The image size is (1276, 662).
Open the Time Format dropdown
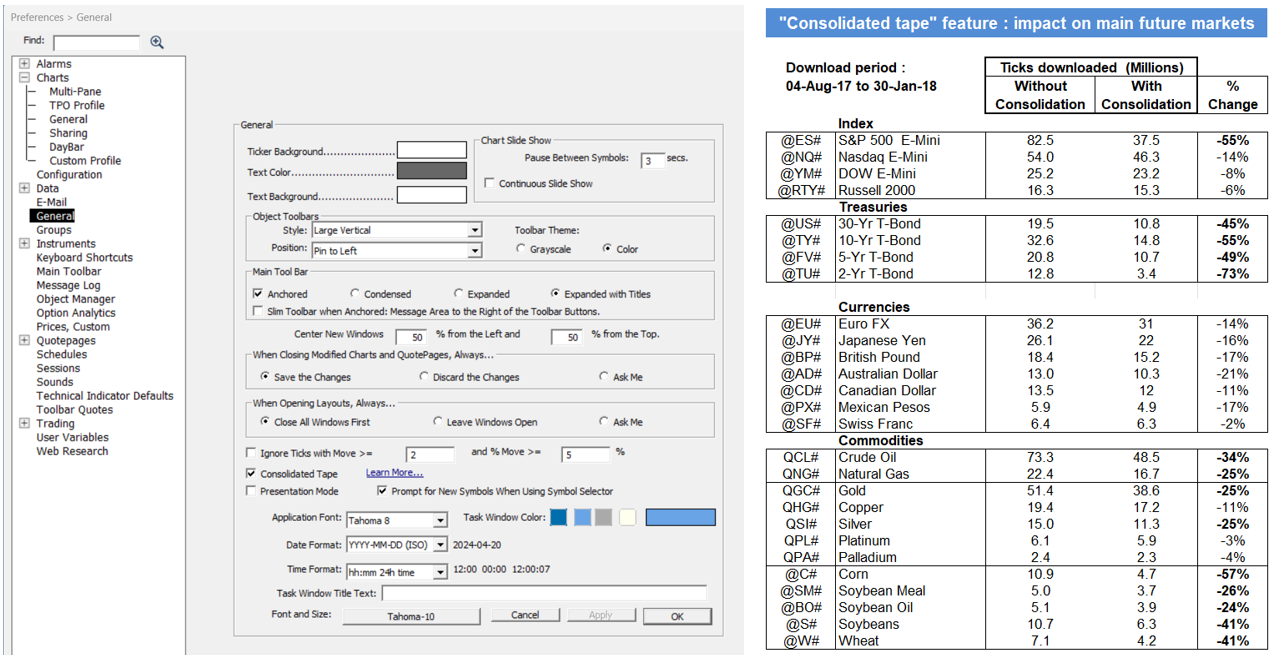pyautogui.click(x=440, y=572)
